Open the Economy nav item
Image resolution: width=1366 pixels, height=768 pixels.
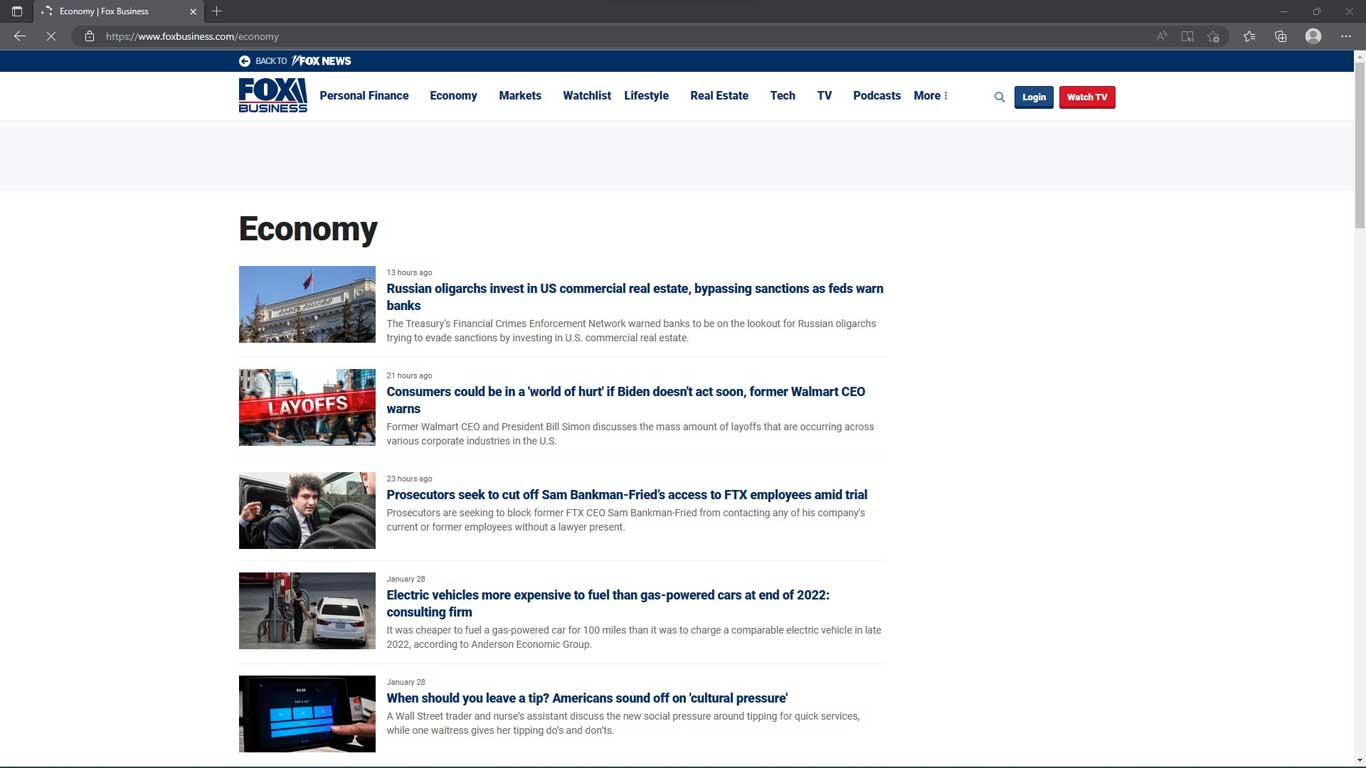pos(453,96)
